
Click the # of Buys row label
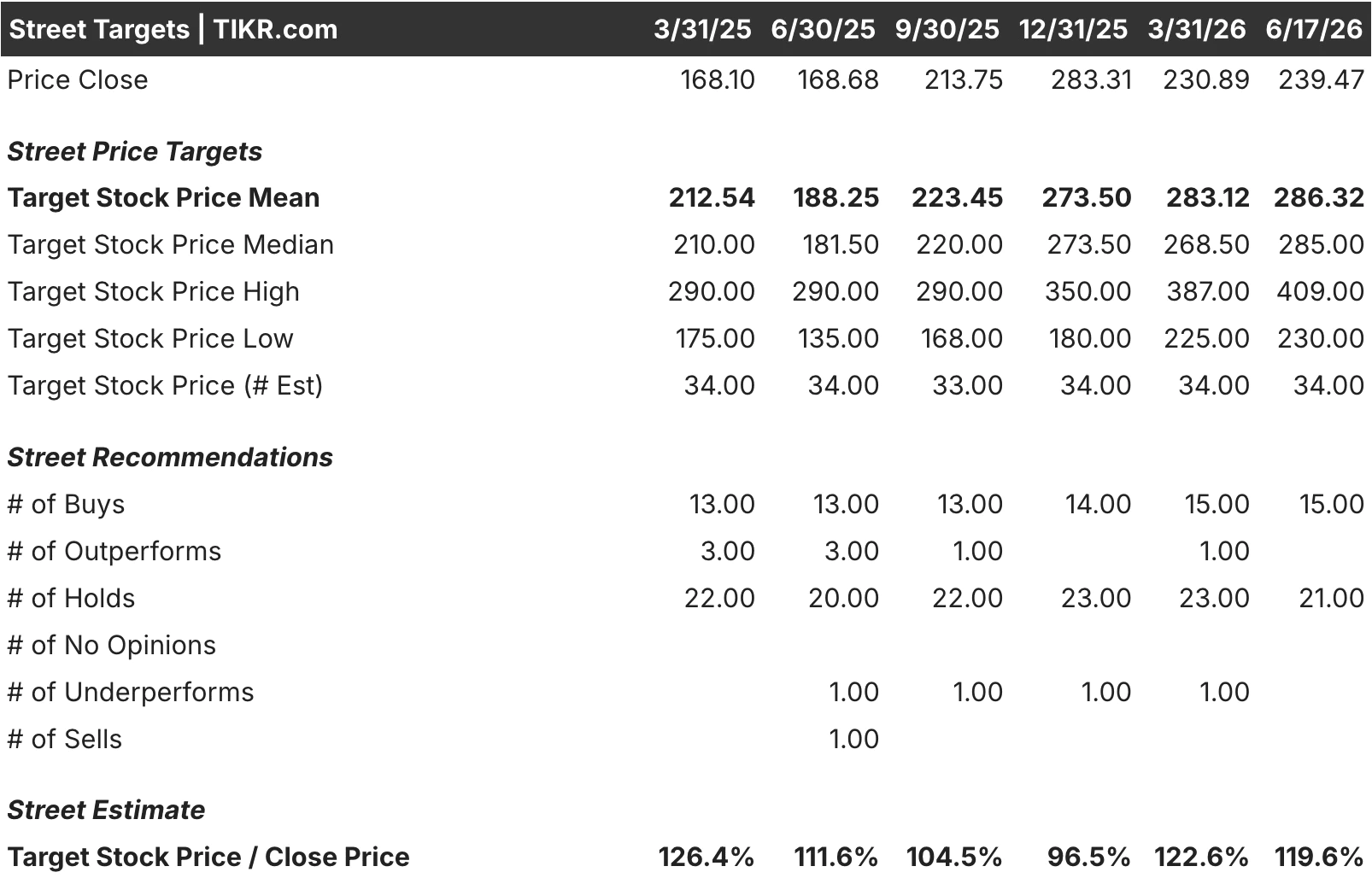66,504
